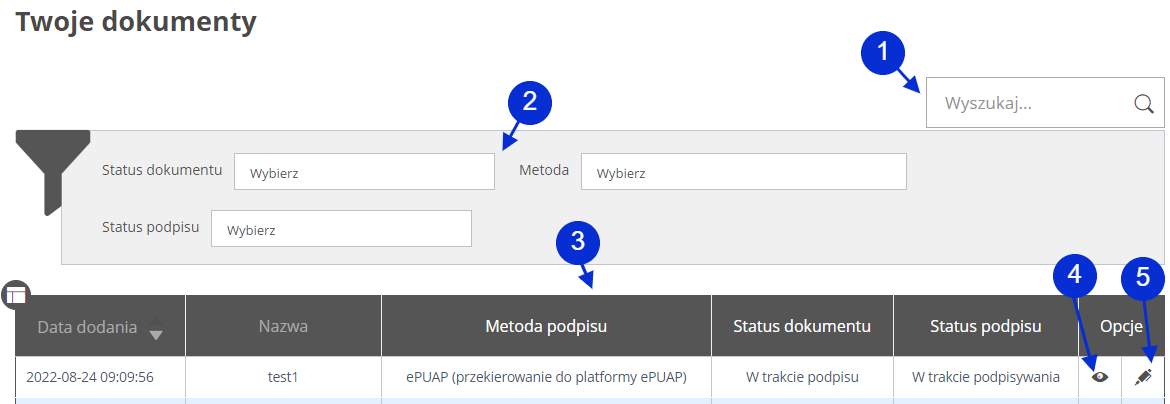Sort by Data dodania arrows
The height and width of the screenshot is (404, 1170).
(155, 327)
